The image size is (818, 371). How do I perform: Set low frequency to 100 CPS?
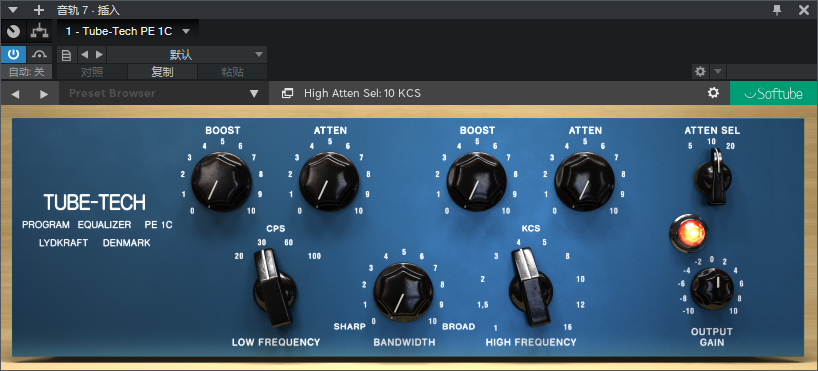[x=314, y=256]
